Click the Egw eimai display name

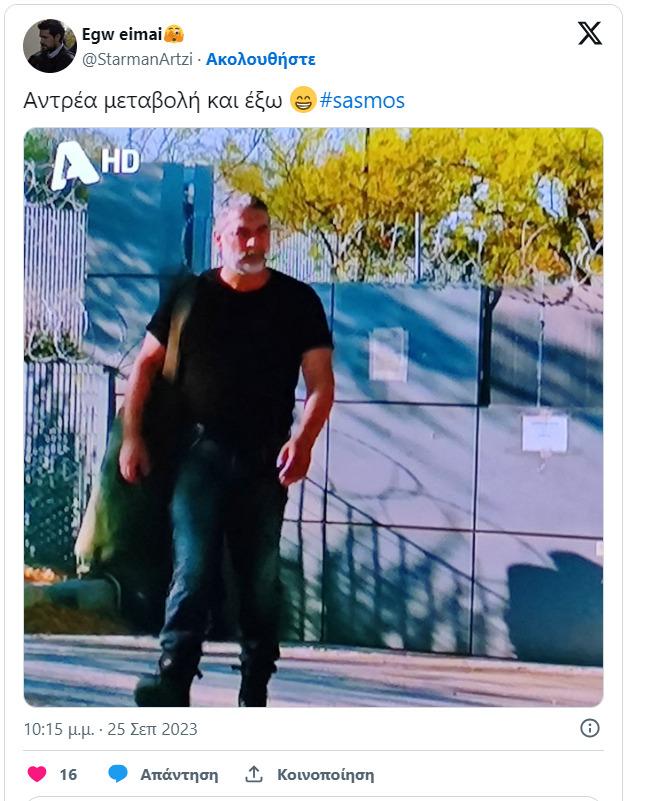pos(122,34)
